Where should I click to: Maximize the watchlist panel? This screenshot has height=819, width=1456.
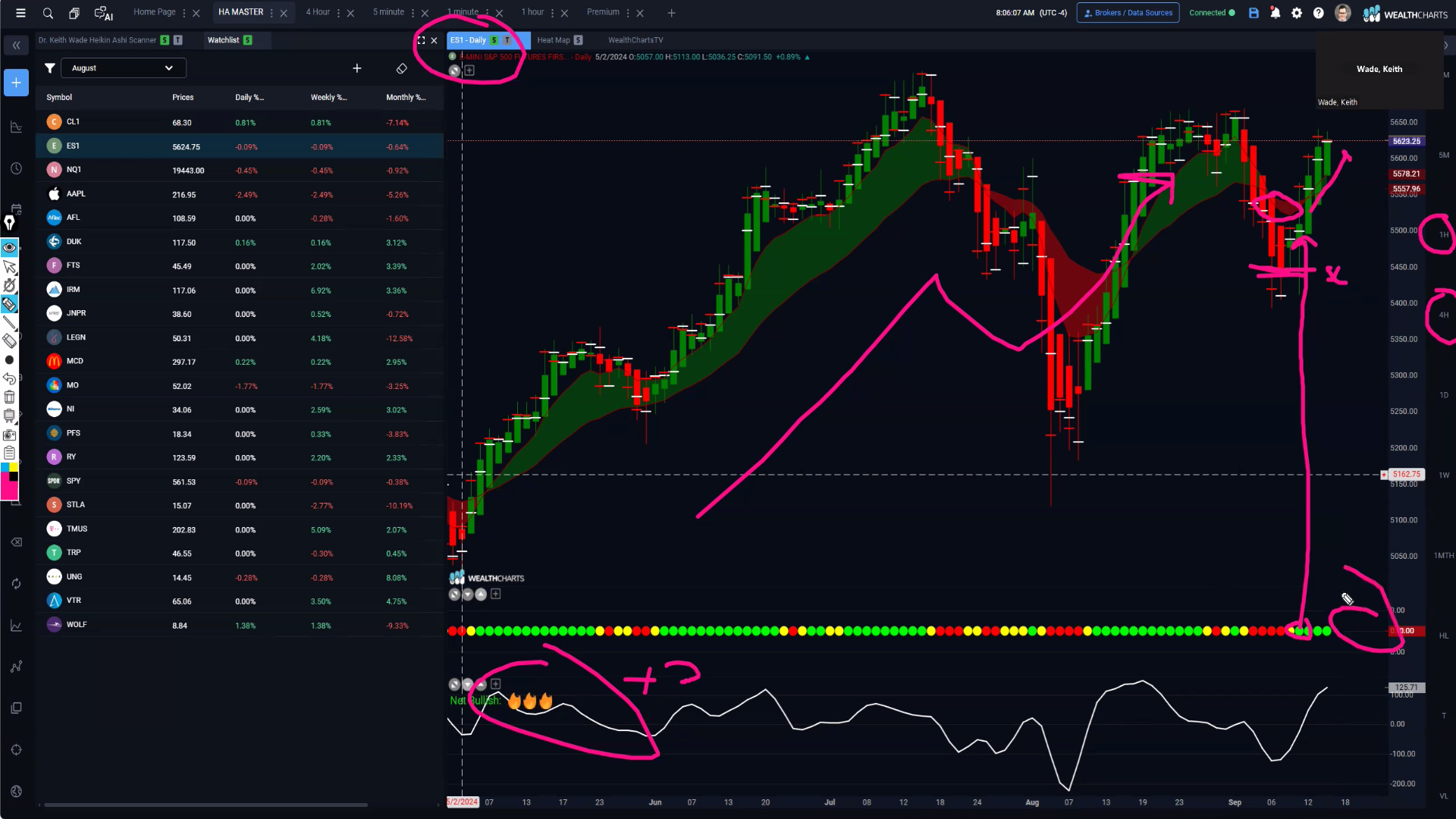click(422, 40)
